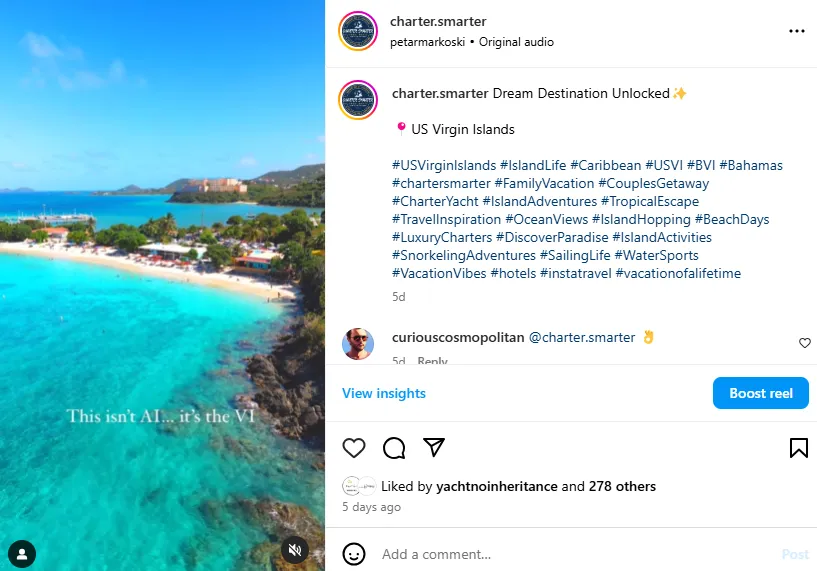Open the #USVirginIslands hashtag
Viewport: 817px width, 571px height.
(x=444, y=165)
